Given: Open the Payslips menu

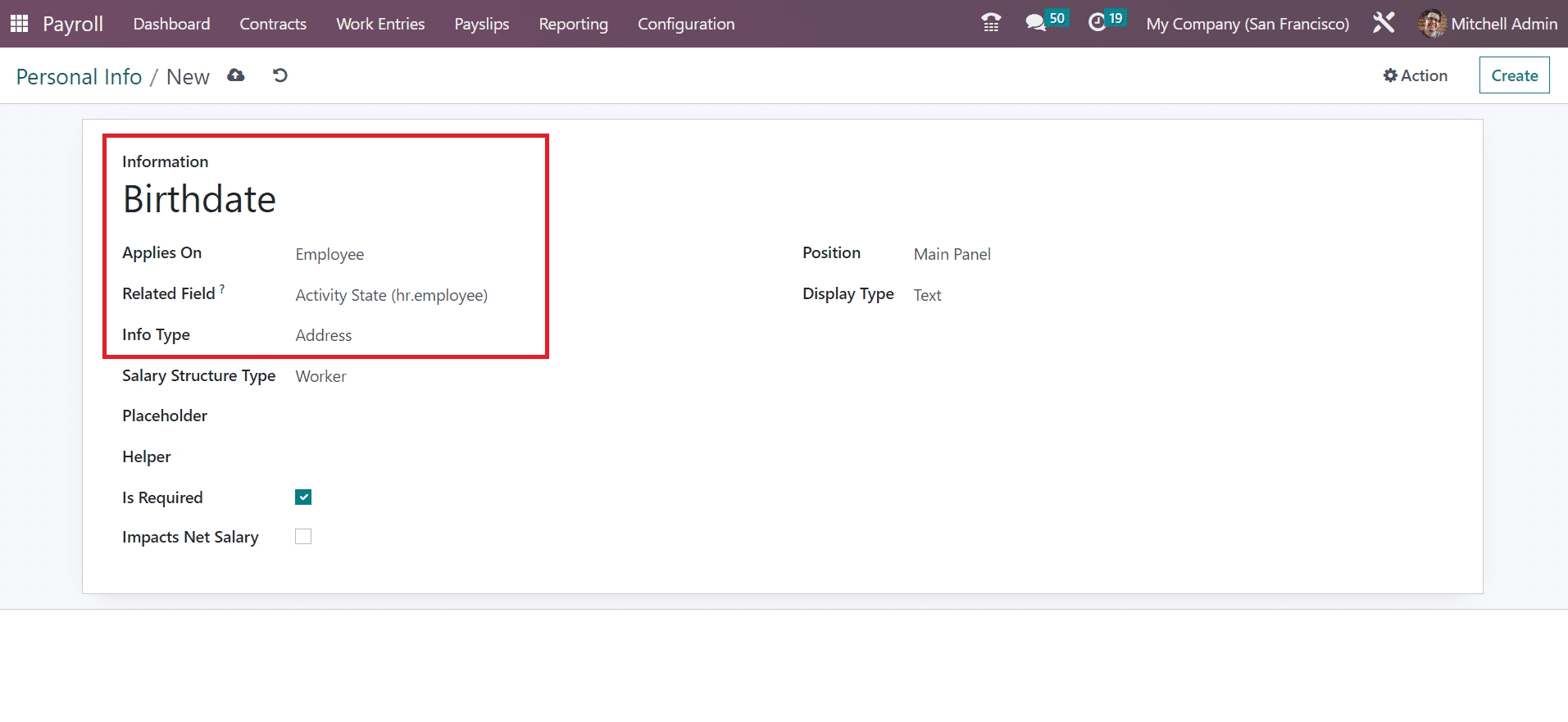Looking at the screenshot, I should (x=481, y=24).
